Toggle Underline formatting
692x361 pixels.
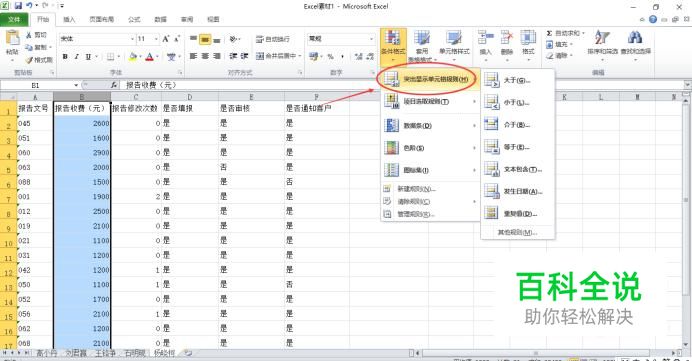pyautogui.click(x=88, y=56)
